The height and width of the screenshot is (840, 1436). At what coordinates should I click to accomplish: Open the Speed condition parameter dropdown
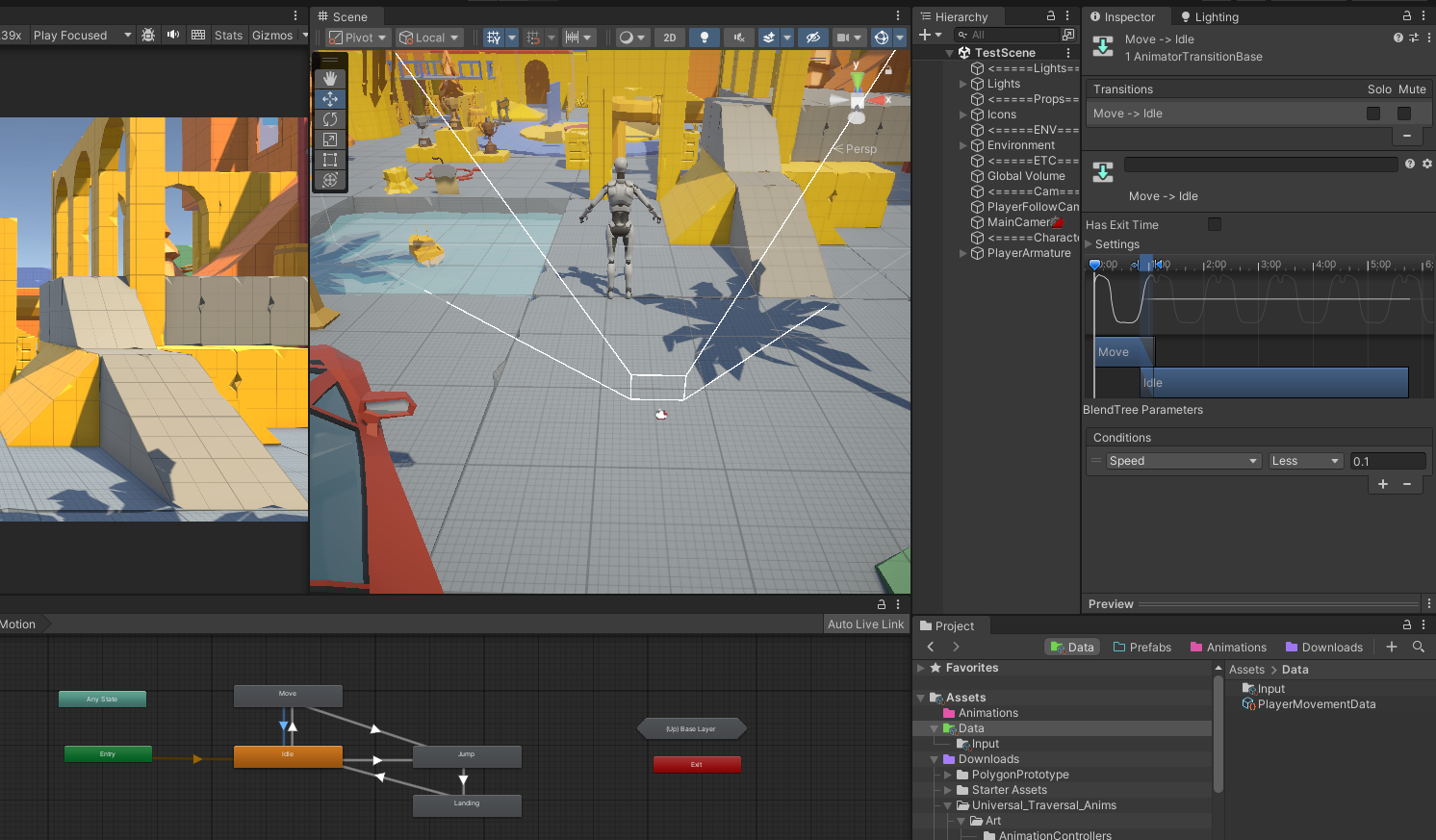pyautogui.click(x=1183, y=461)
